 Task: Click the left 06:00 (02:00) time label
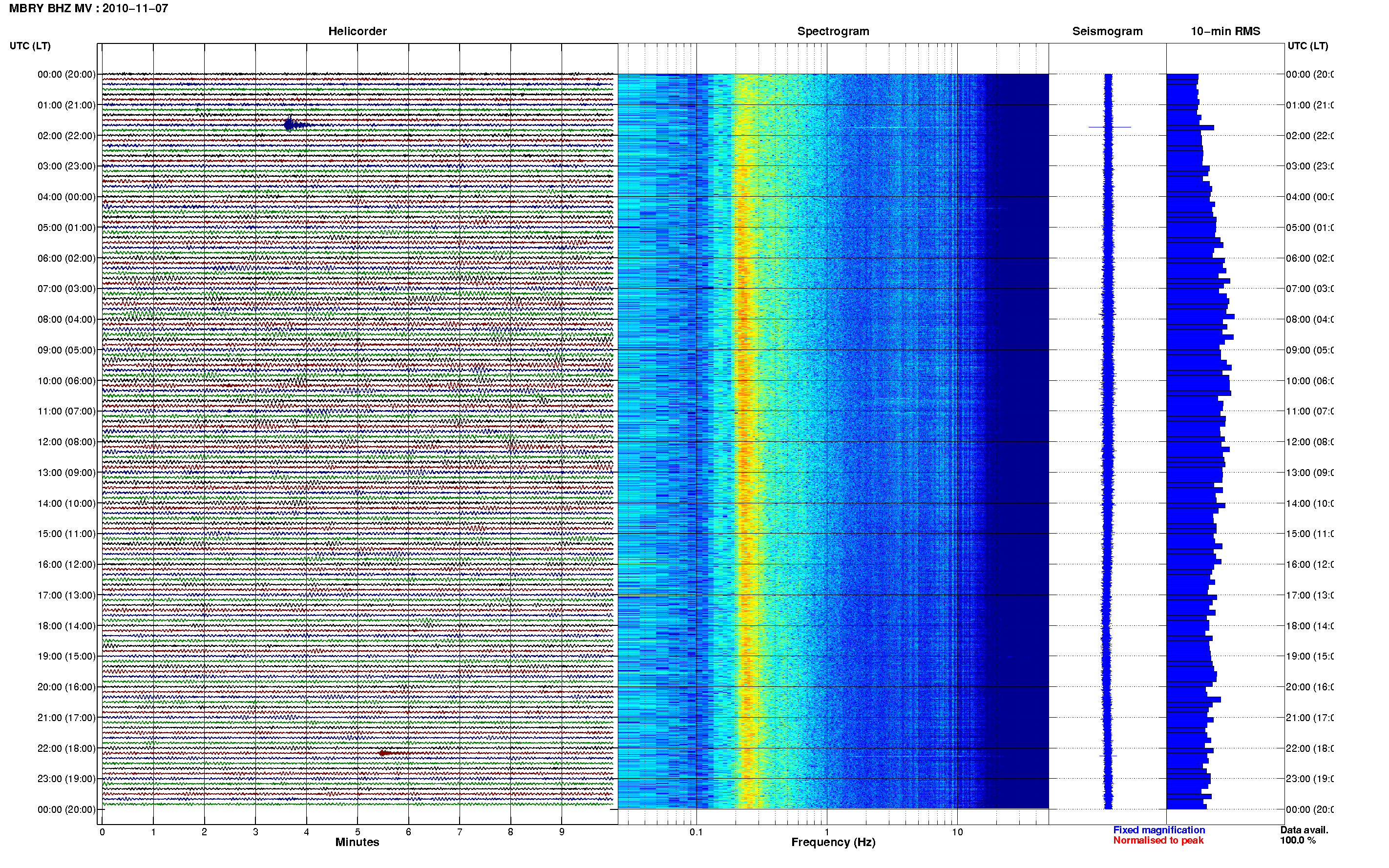coord(66,258)
